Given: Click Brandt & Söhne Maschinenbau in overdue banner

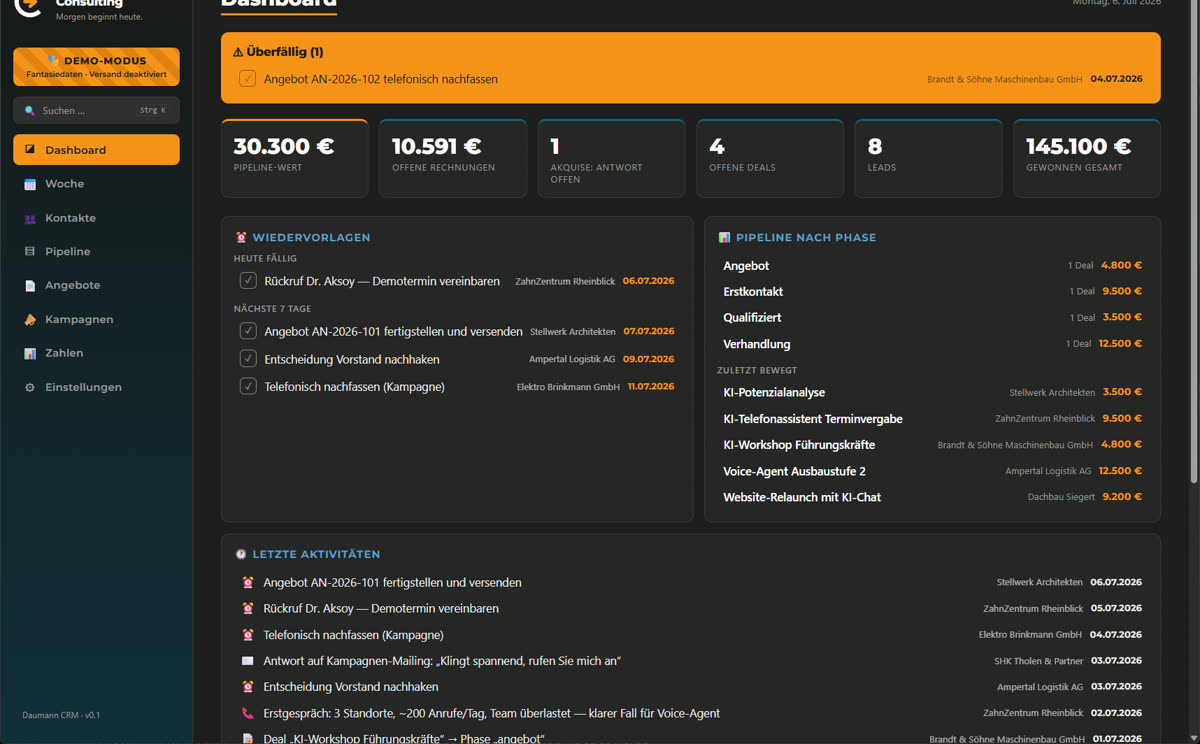Looking at the screenshot, I should point(1004,79).
